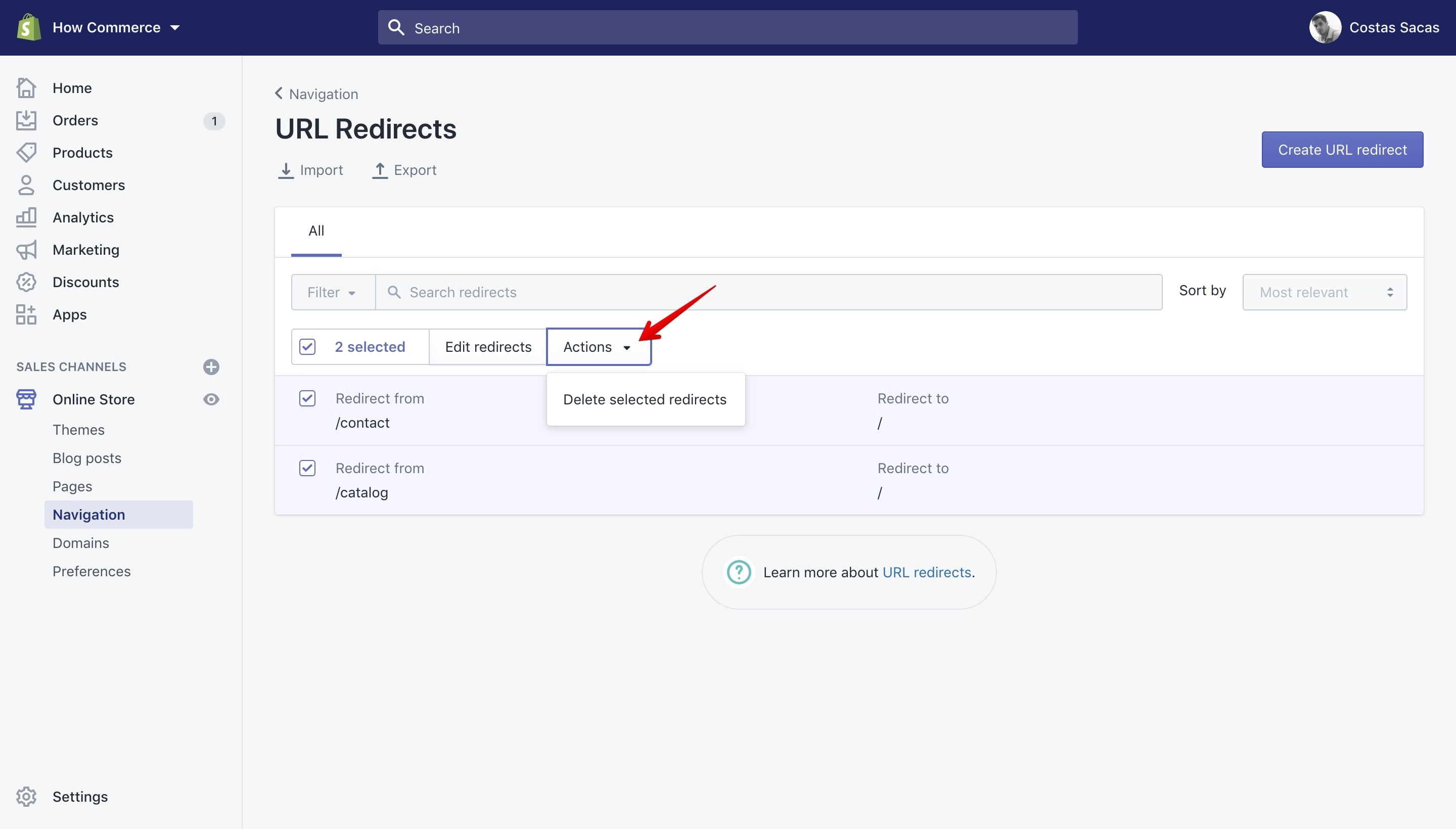Screen dimensions: 1456x829
Task: Click the Products tag icon
Action: coord(26,153)
